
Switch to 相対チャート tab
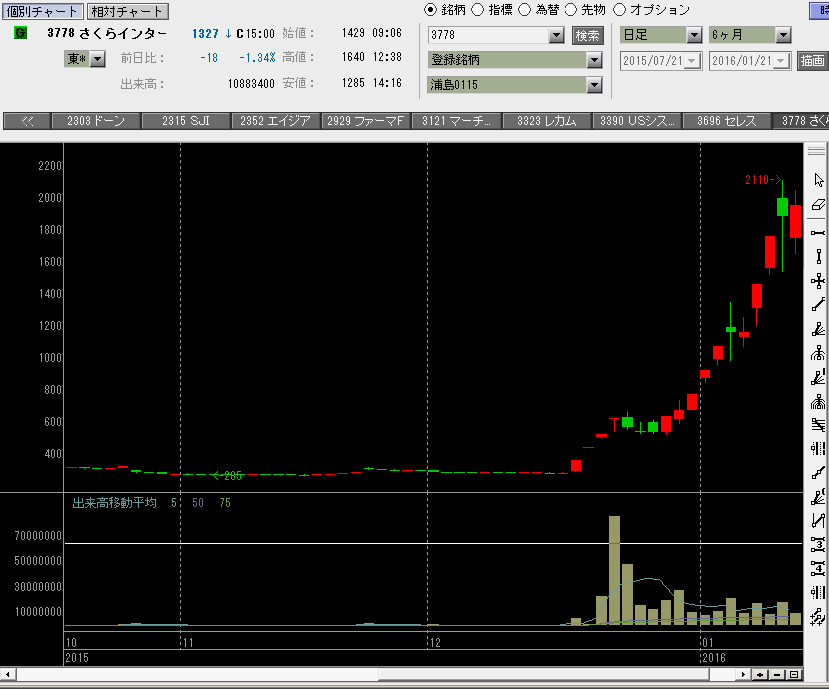click(x=127, y=11)
